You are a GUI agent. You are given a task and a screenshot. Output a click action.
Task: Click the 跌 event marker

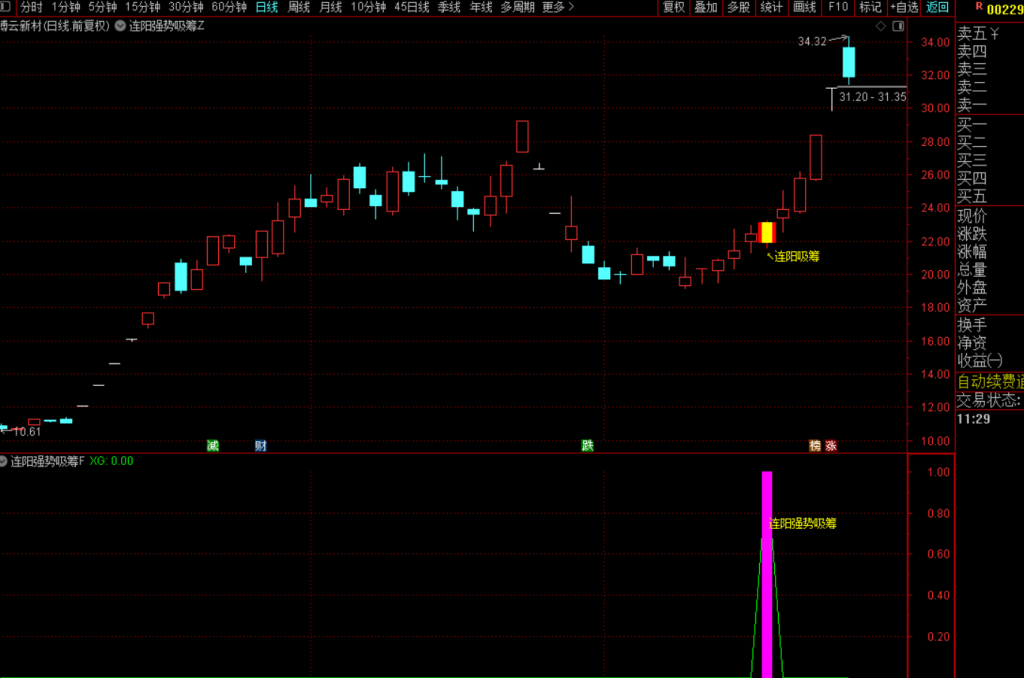coord(588,445)
